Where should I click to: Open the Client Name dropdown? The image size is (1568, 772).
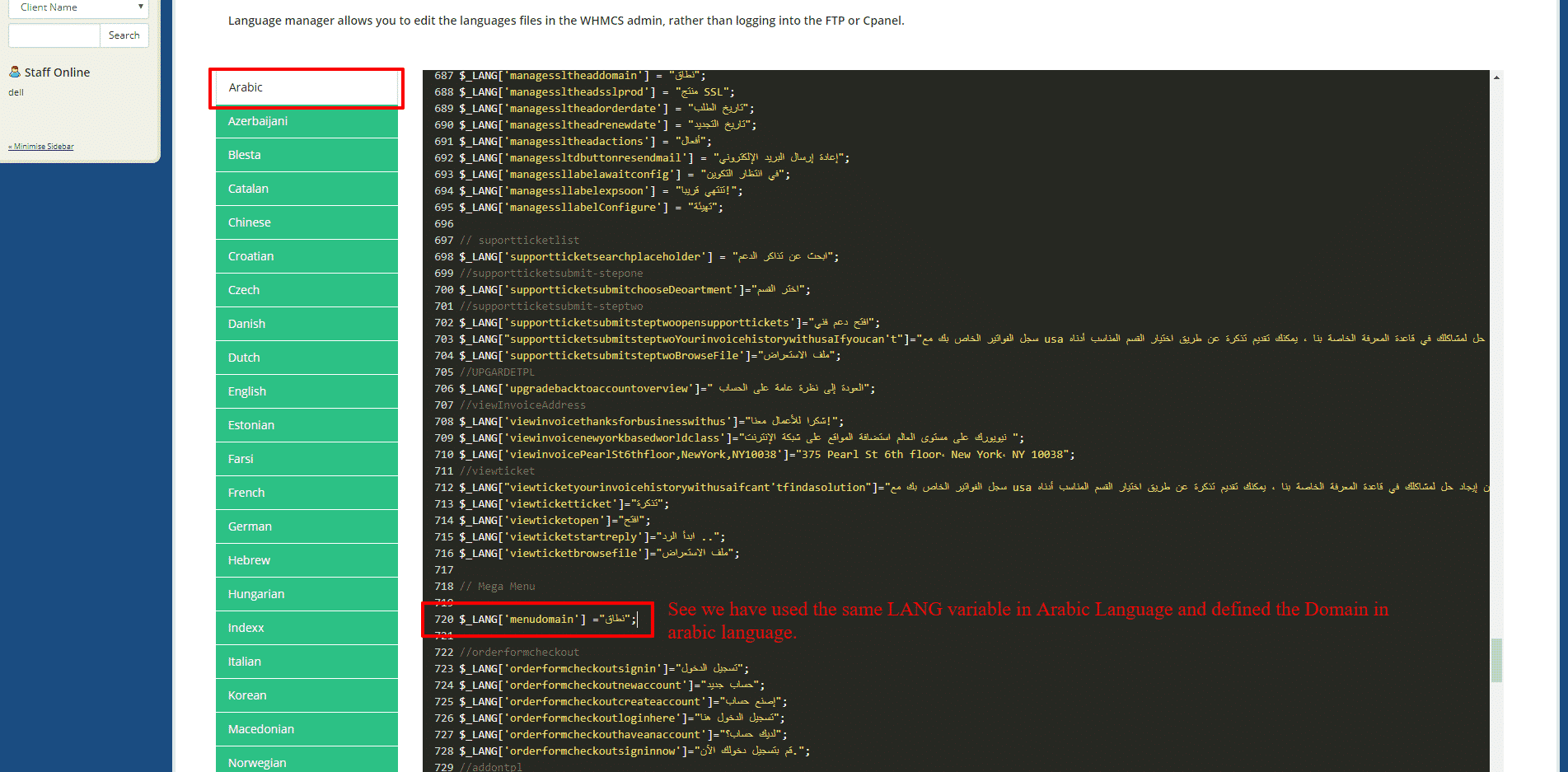78,7
